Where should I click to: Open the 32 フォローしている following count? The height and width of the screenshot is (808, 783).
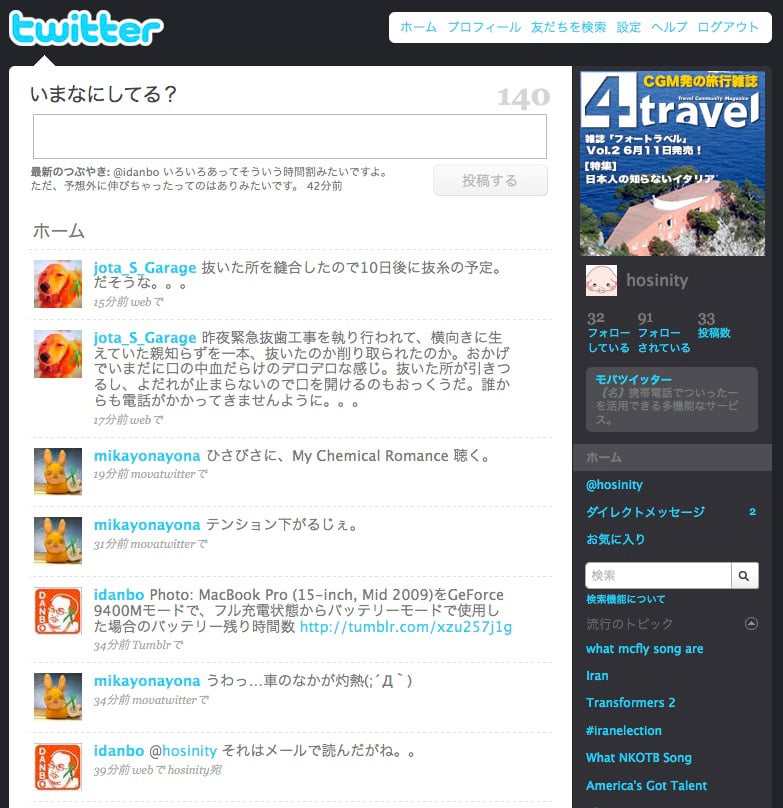coord(608,332)
